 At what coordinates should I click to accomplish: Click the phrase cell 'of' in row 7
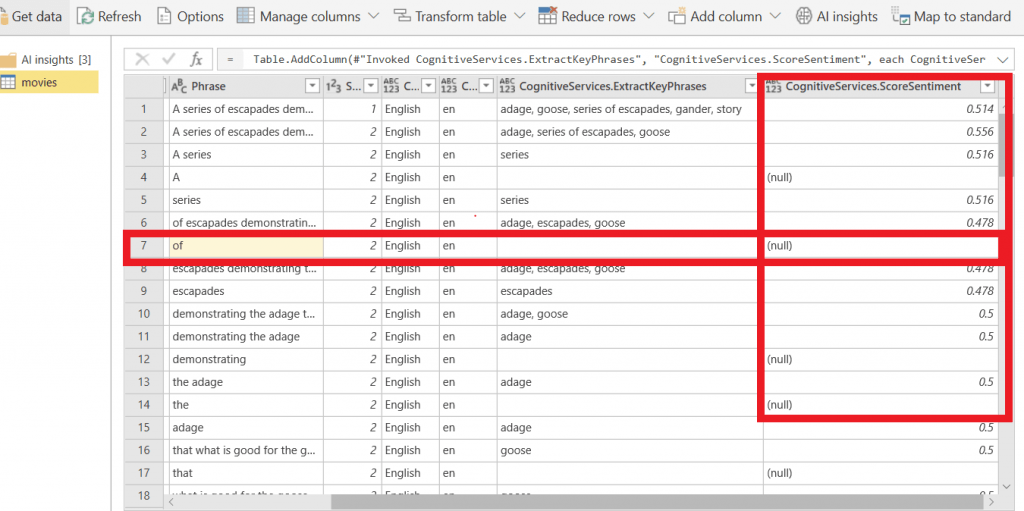pyautogui.click(x=246, y=246)
